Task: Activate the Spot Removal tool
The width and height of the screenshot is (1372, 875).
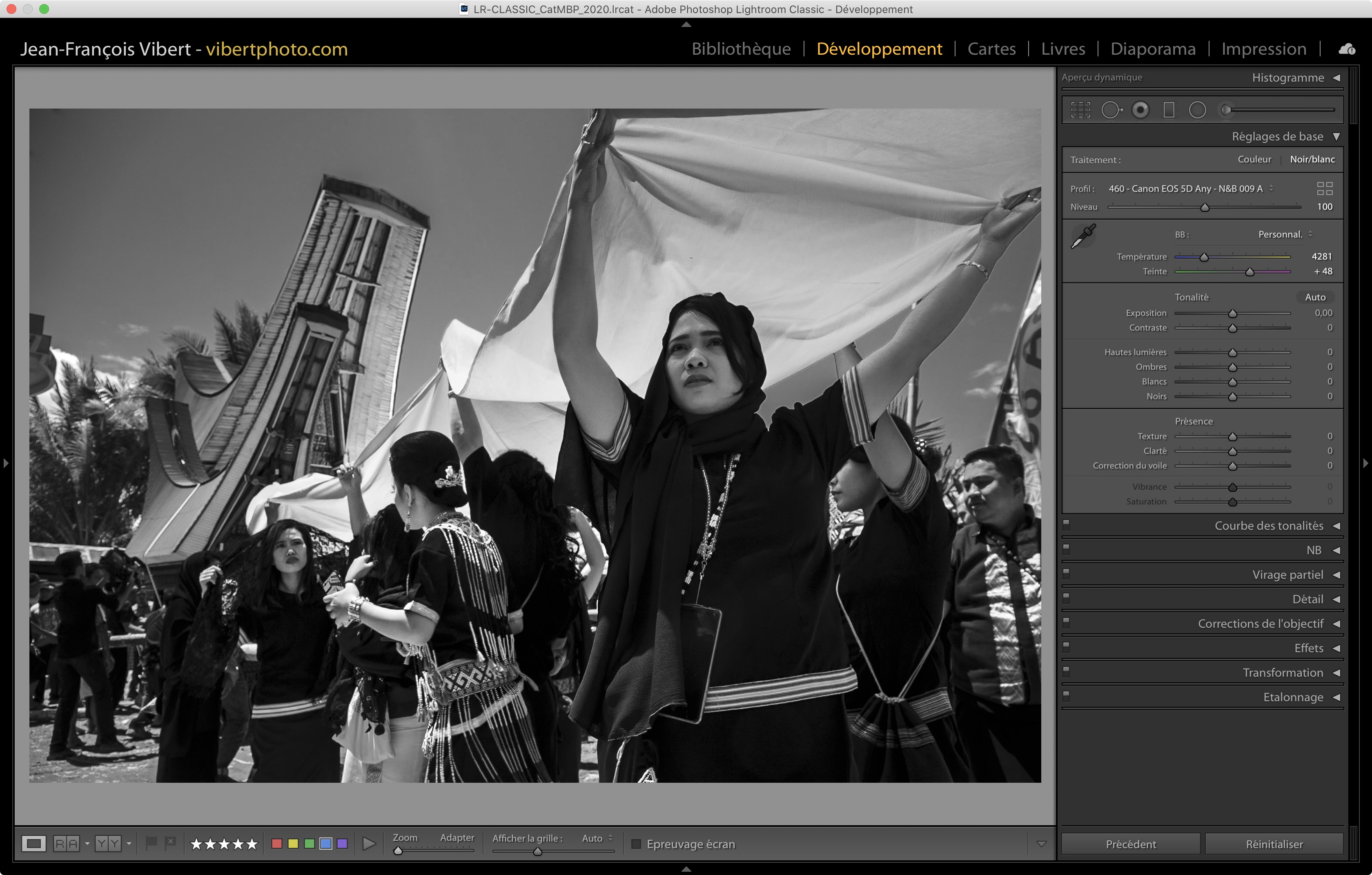Action: click(1111, 110)
